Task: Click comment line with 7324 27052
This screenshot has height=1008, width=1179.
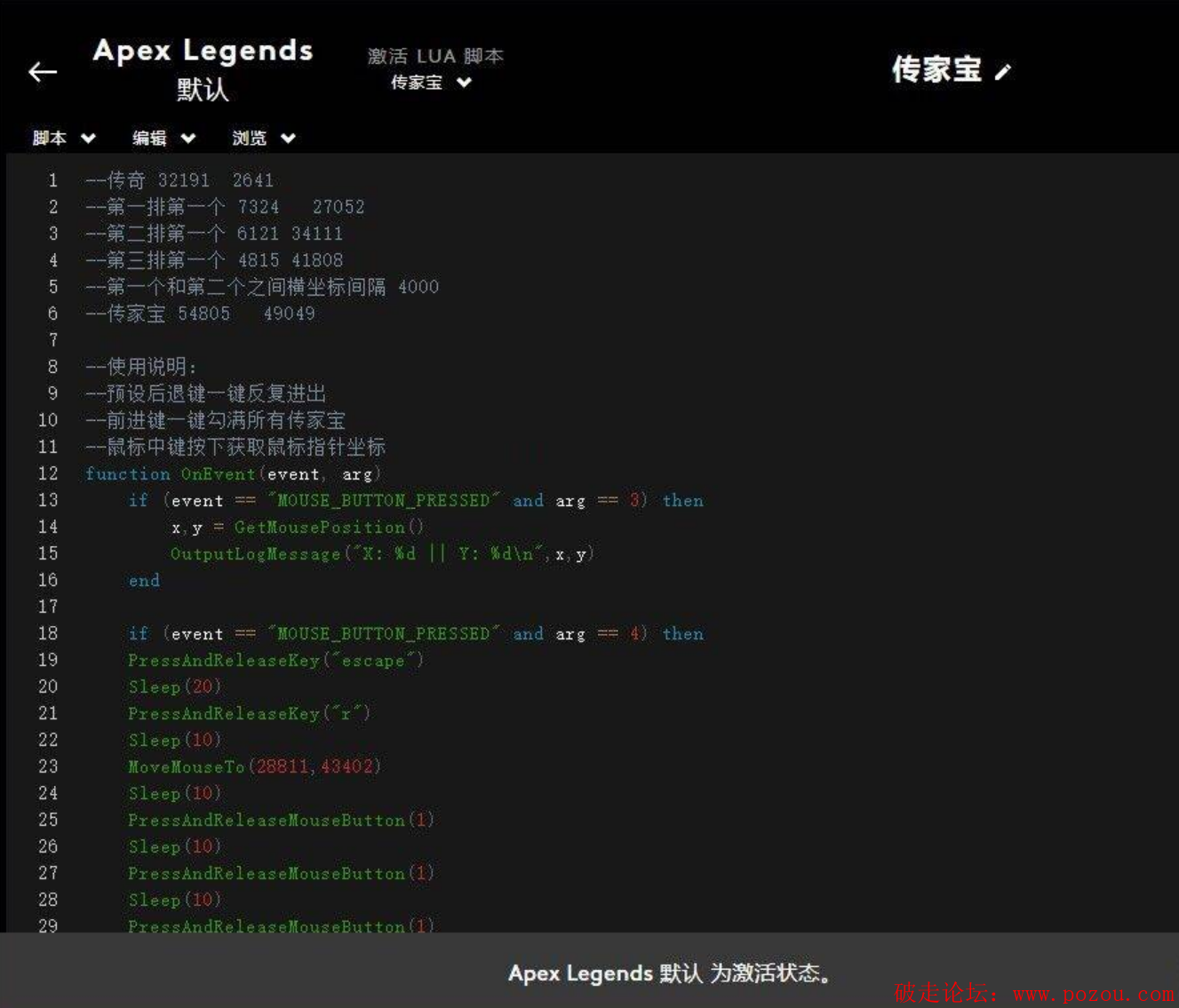Action: (x=225, y=207)
